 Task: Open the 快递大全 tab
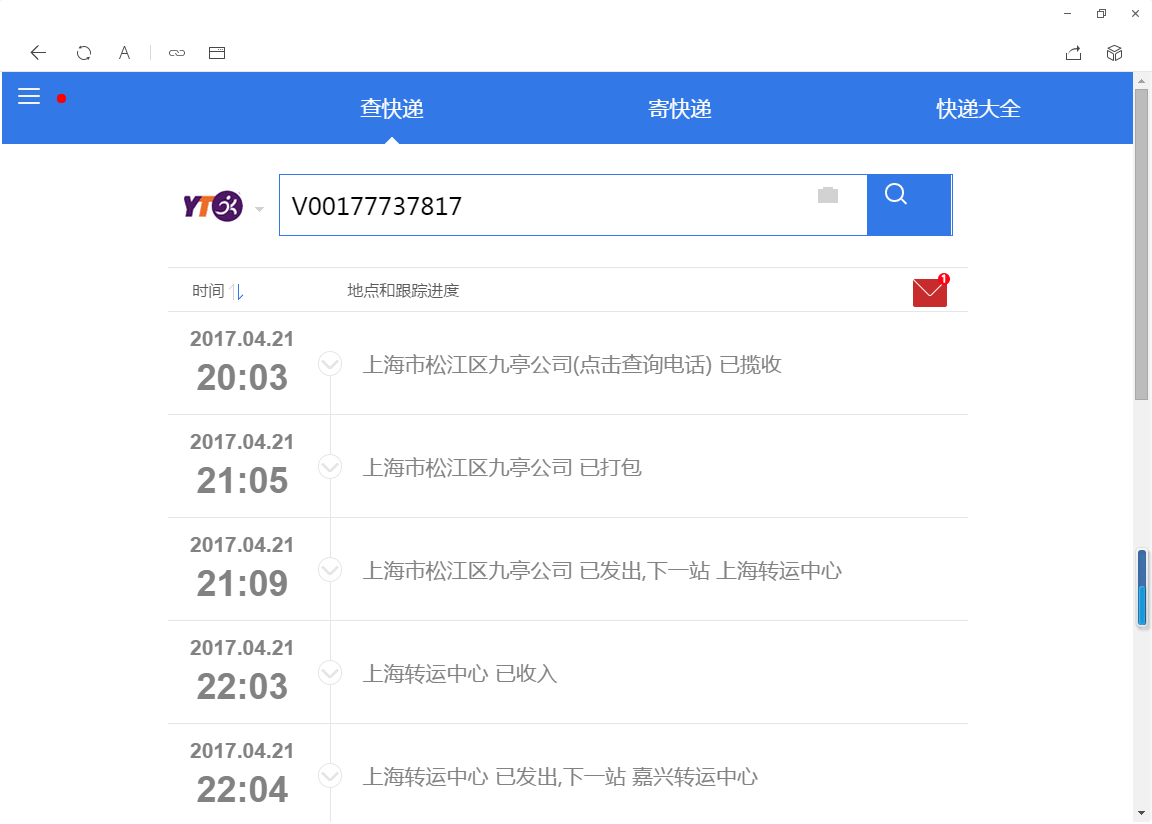click(x=978, y=109)
